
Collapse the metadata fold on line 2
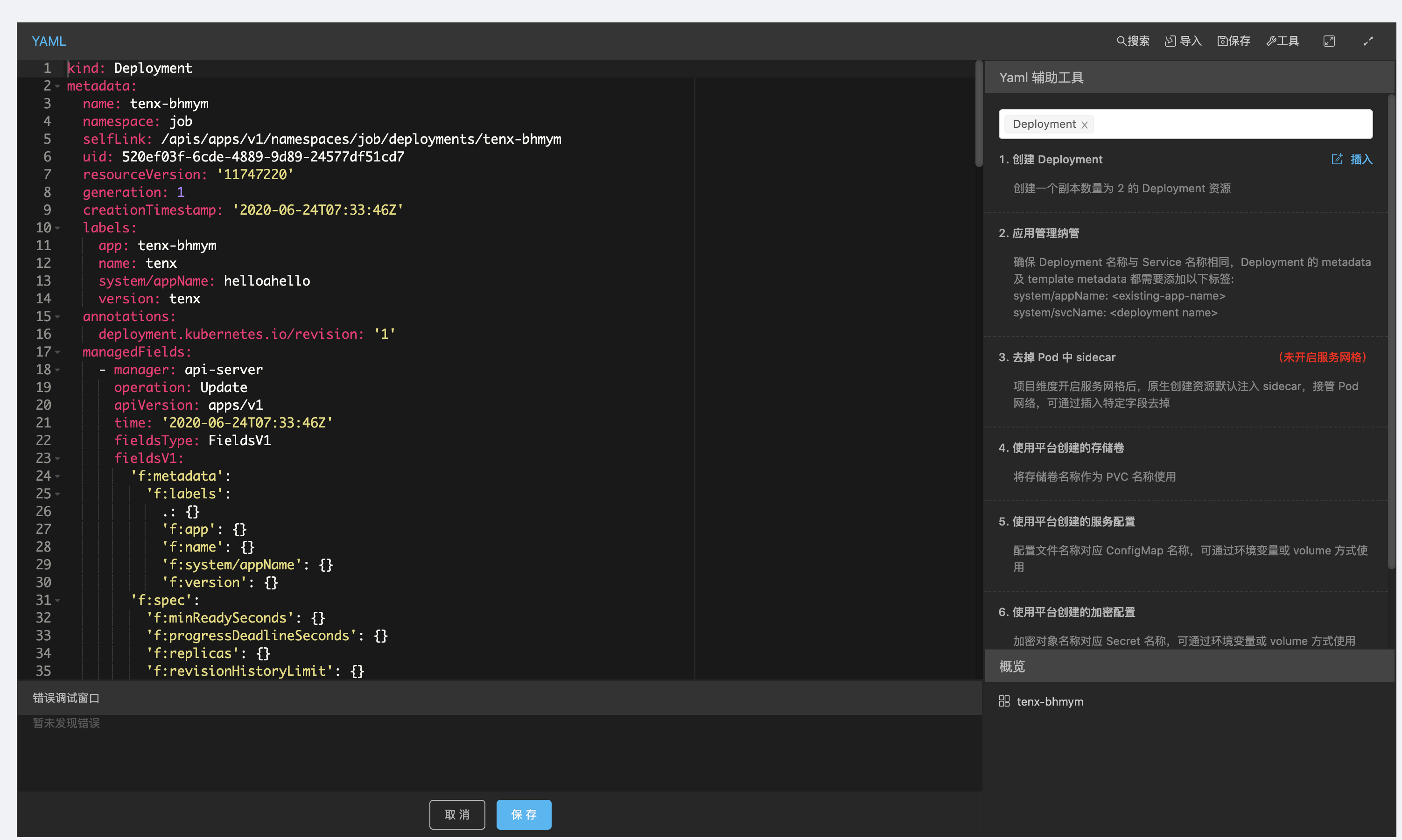pyautogui.click(x=57, y=87)
